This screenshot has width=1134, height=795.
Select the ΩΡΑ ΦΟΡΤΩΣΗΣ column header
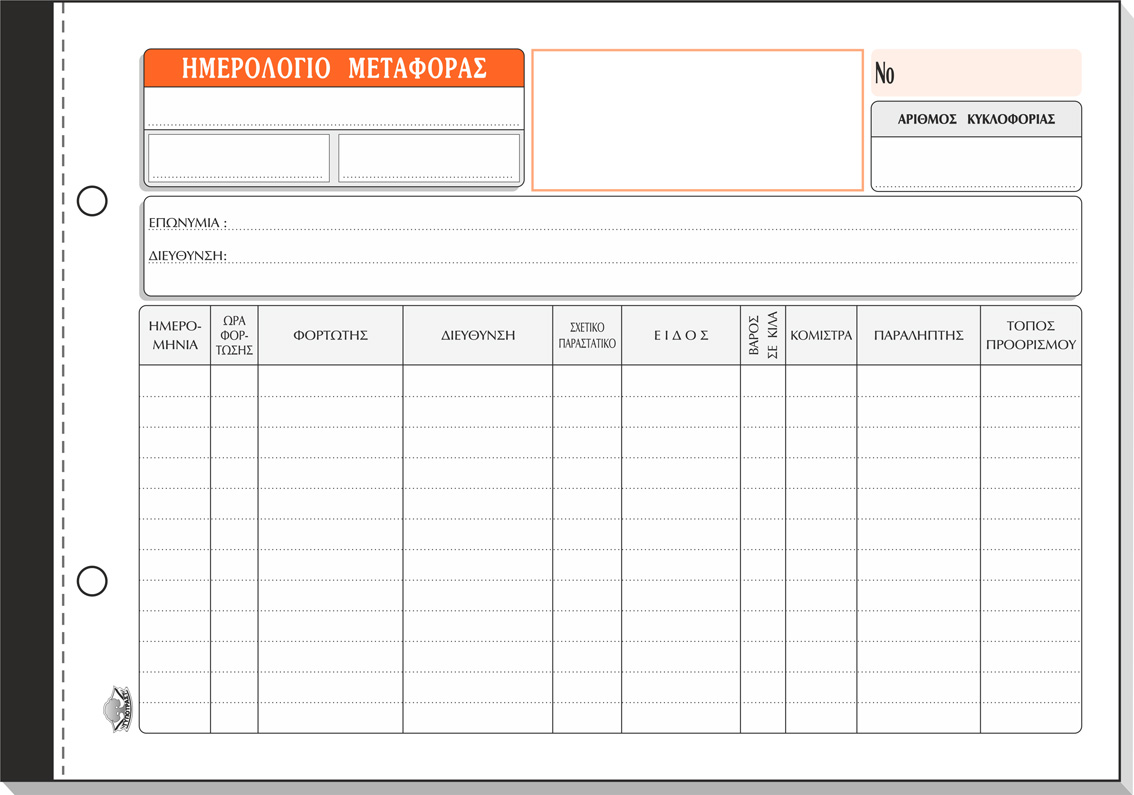pos(234,335)
